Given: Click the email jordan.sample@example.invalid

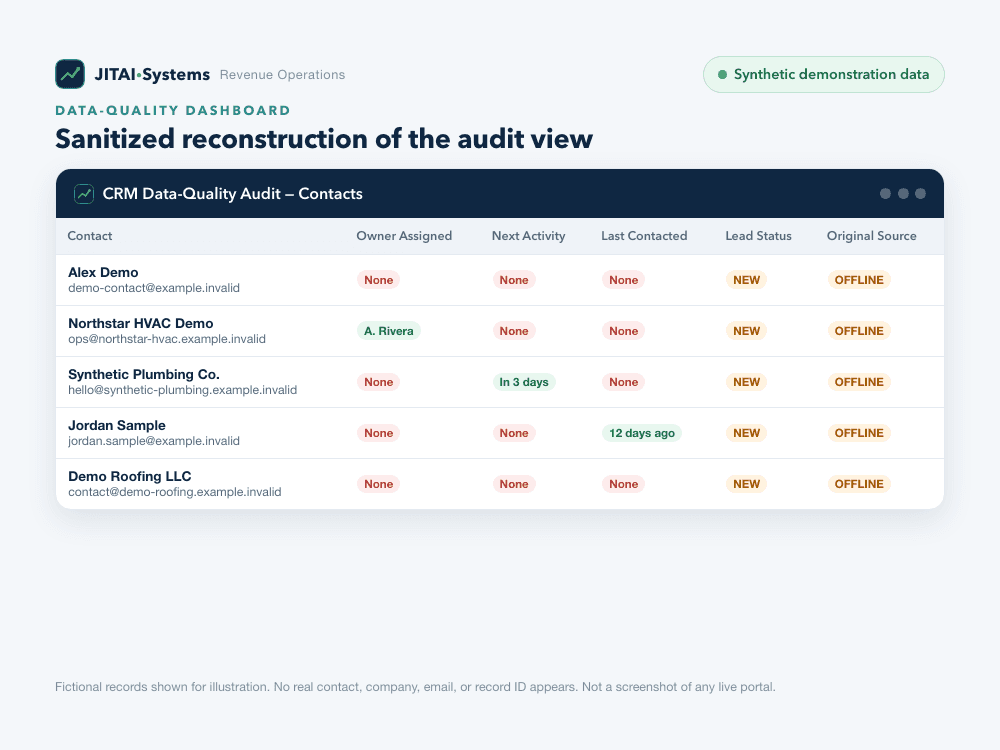Looking at the screenshot, I should (154, 441).
